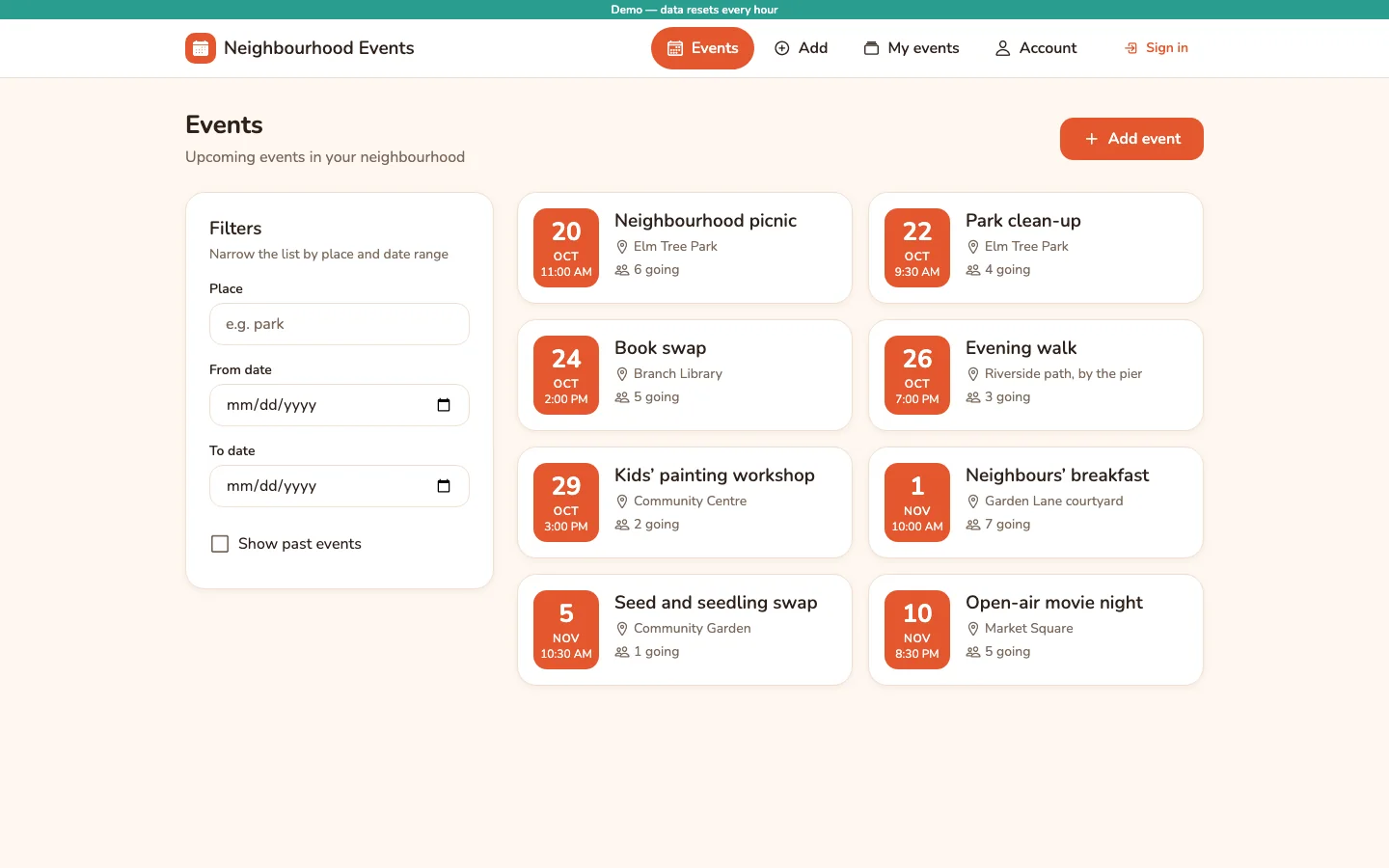Viewport: 1389px width, 868px height.
Task: Open the To date calendar picker icon
Action: point(444,486)
